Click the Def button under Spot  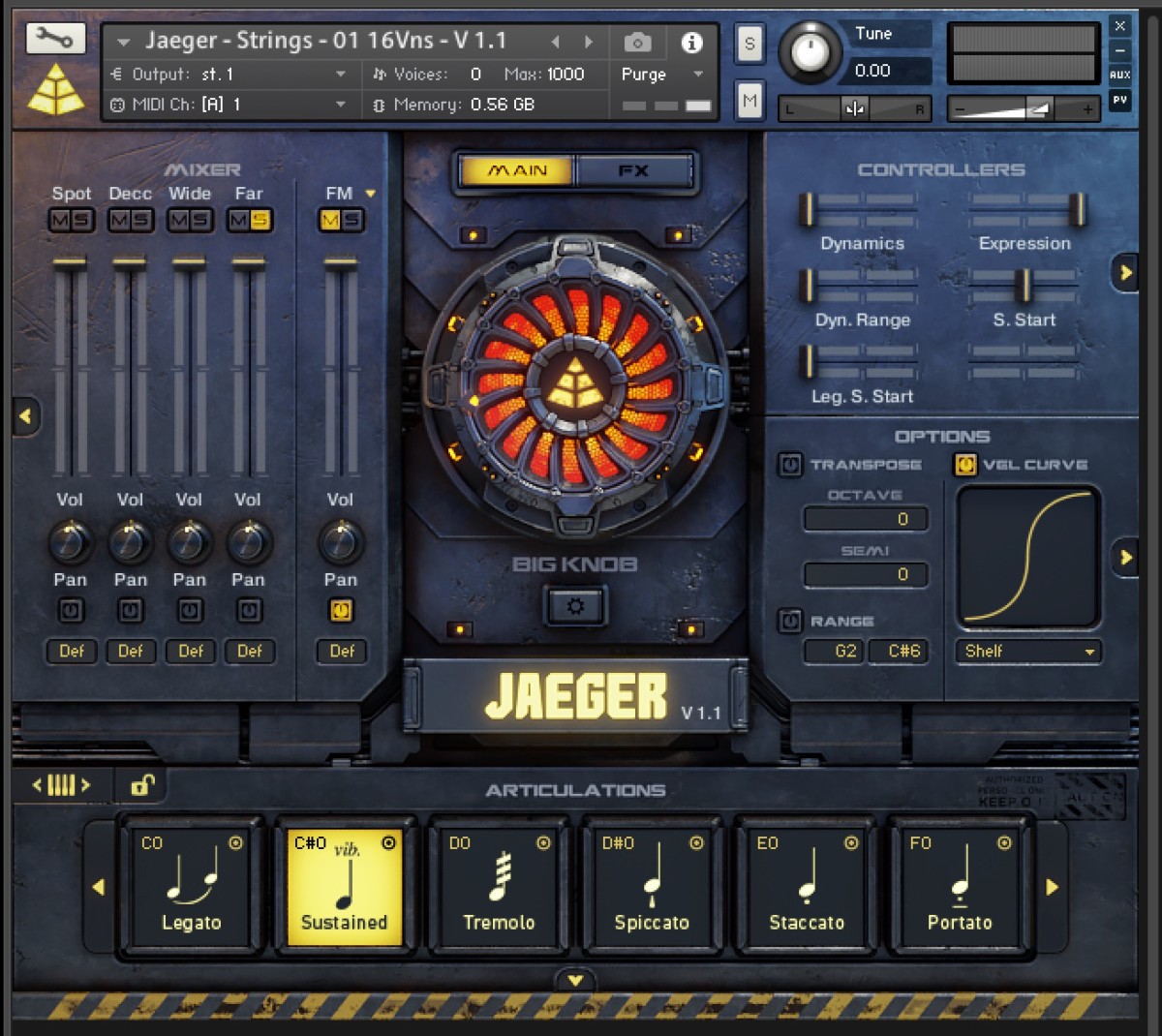click(72, 652)
